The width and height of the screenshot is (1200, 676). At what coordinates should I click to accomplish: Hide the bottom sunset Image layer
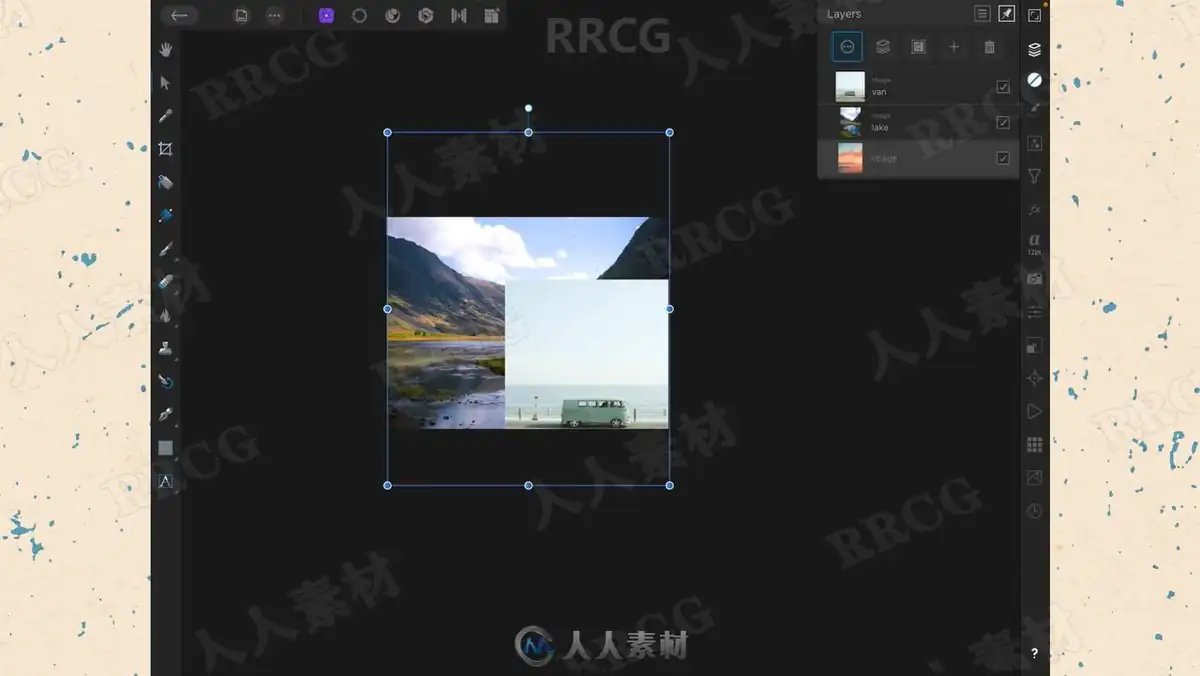click(x=1003, y=158)
